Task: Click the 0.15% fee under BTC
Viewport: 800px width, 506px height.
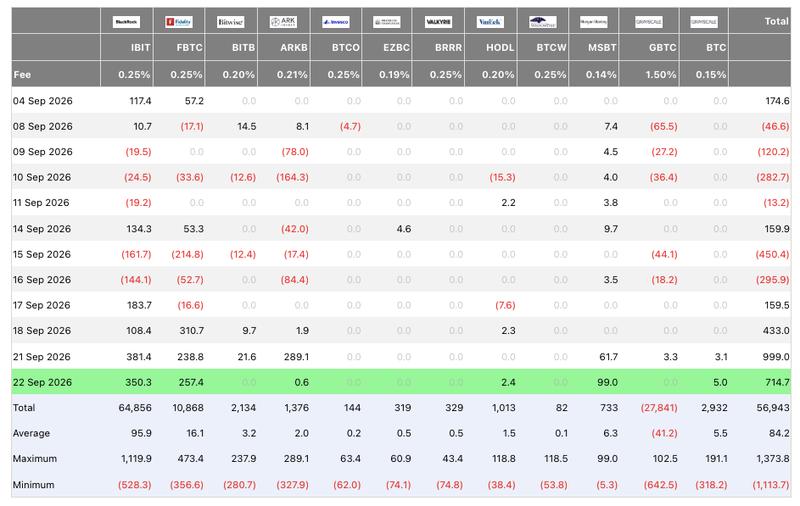Action: 711,74
